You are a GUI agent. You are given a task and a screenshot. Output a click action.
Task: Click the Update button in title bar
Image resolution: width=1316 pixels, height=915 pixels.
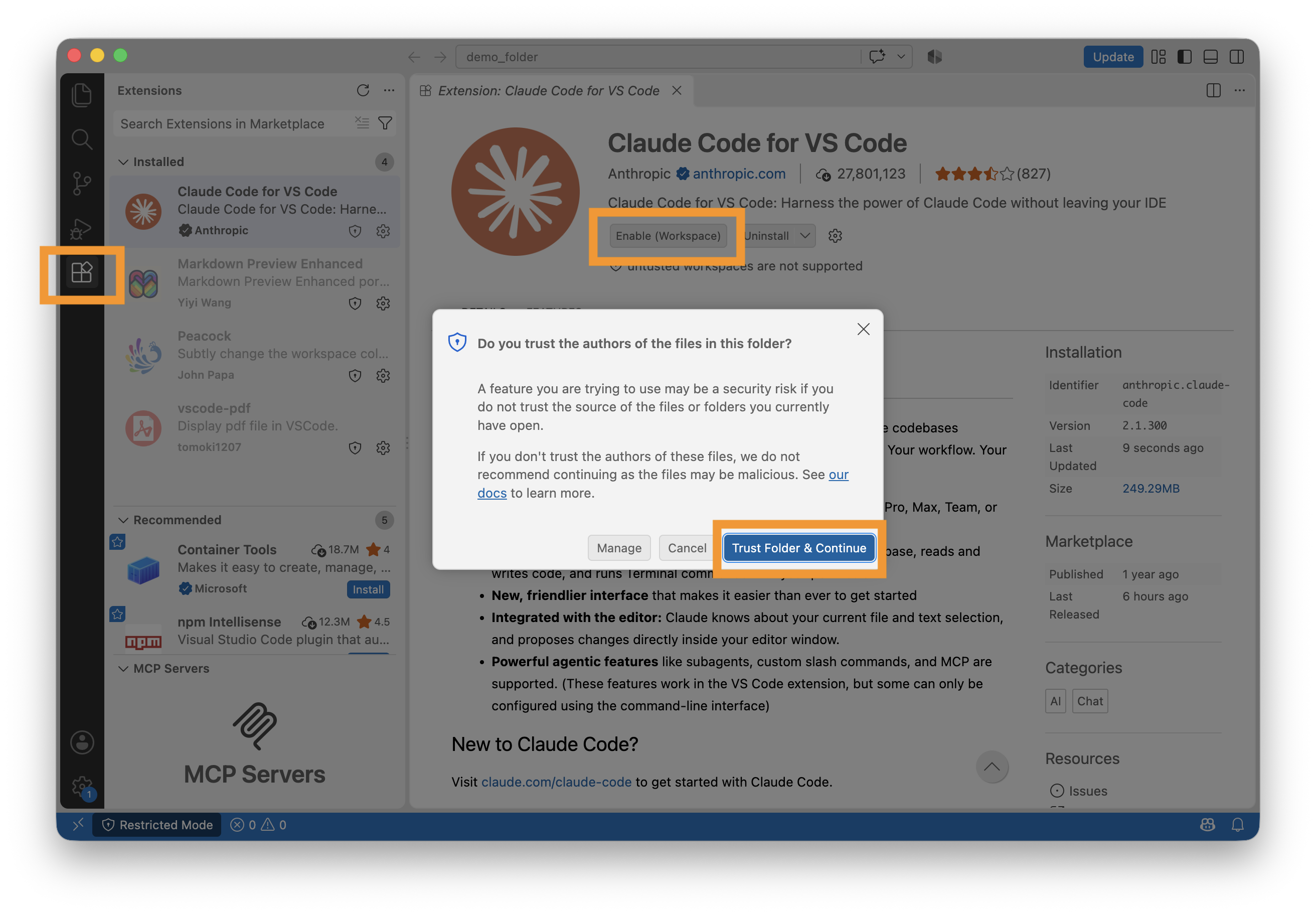(x=1112, y=57)
